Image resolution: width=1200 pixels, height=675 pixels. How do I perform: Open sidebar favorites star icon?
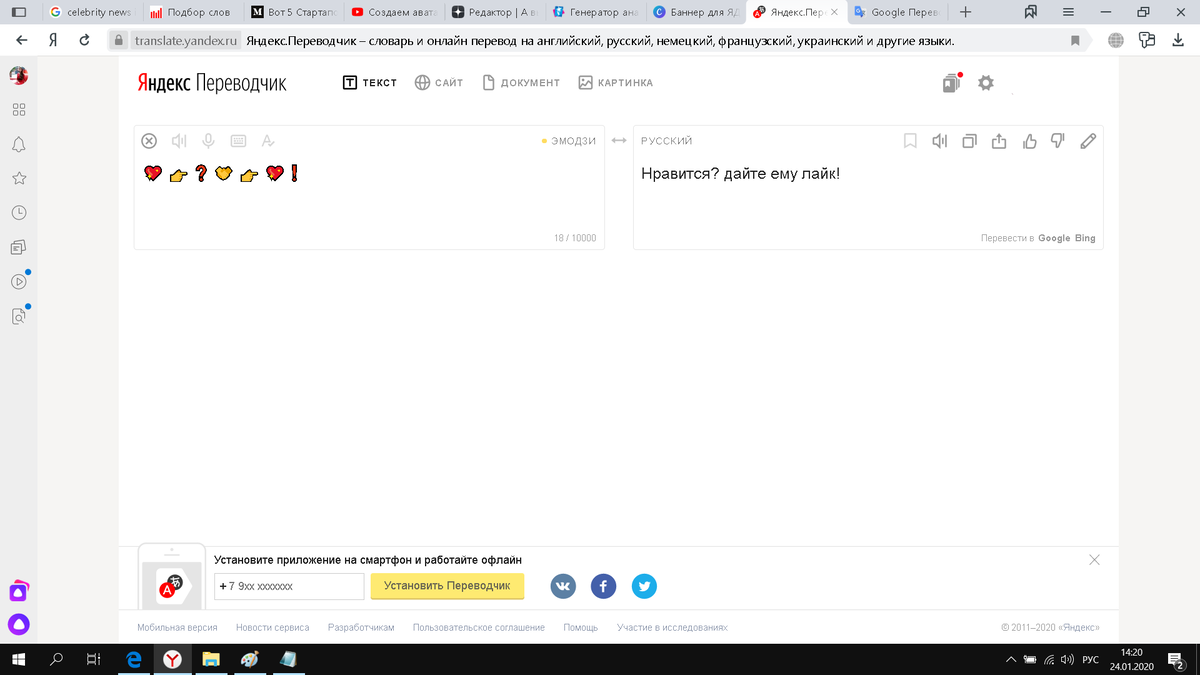click(19, 179)
